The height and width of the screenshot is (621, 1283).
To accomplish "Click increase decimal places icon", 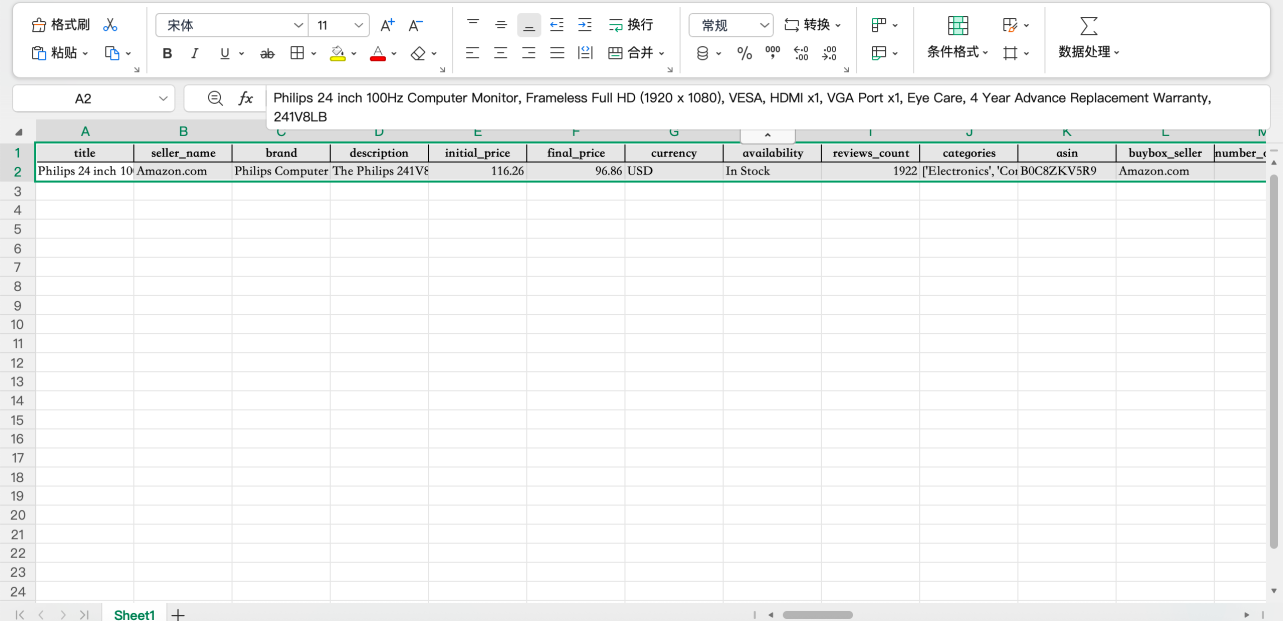I will [x=801, y=53].
